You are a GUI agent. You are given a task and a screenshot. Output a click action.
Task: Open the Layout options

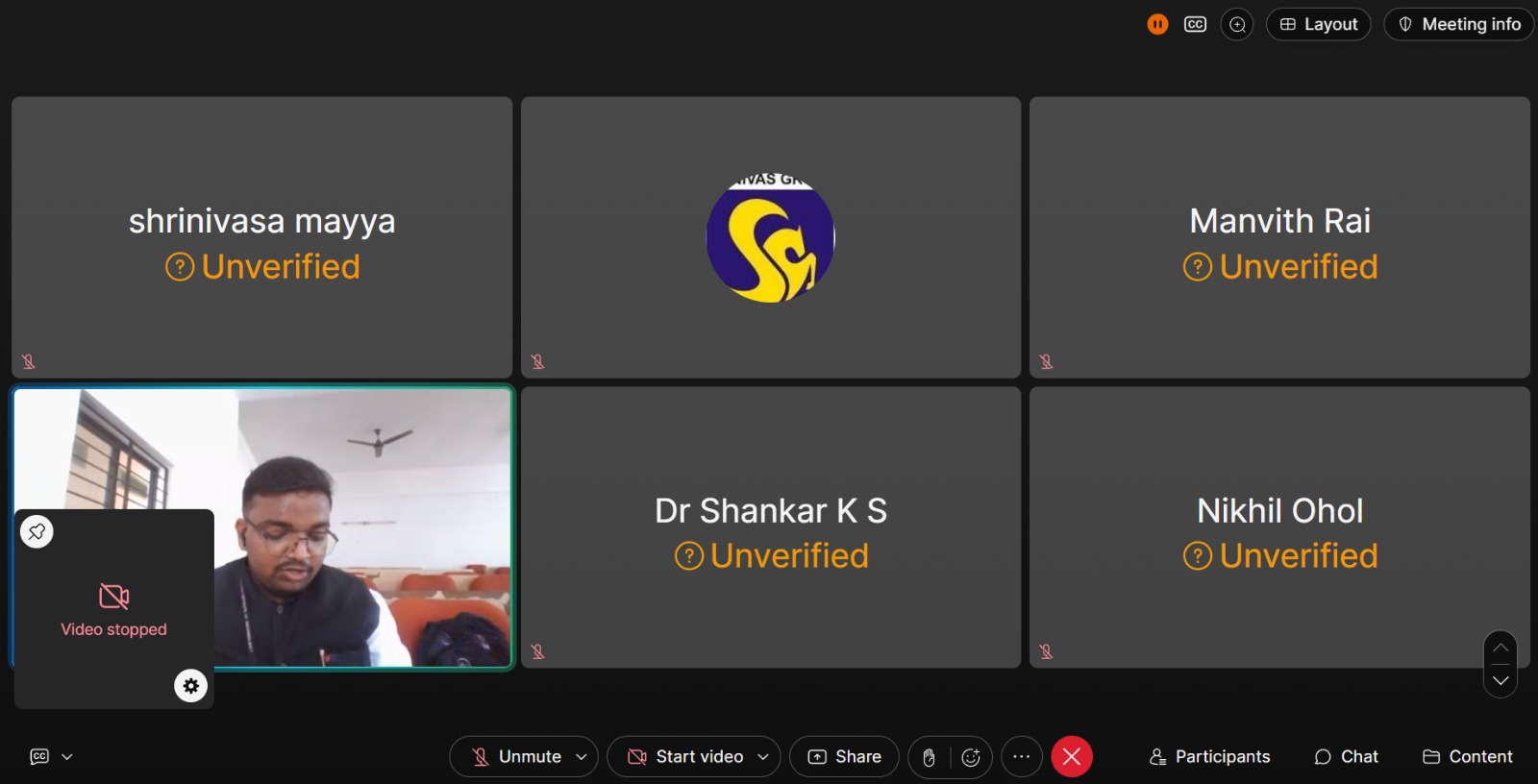click(1318, 24)
